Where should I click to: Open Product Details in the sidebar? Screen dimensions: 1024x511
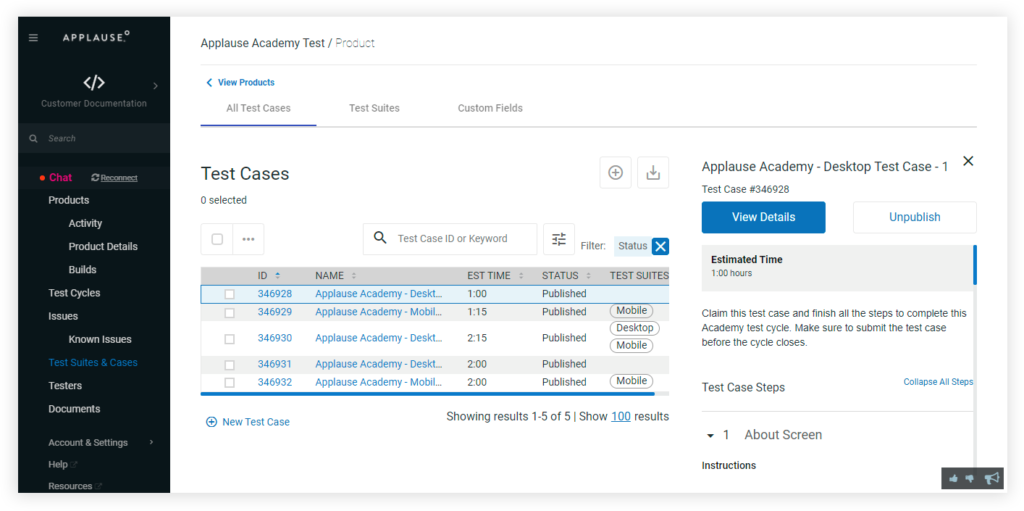coord(103,246)
